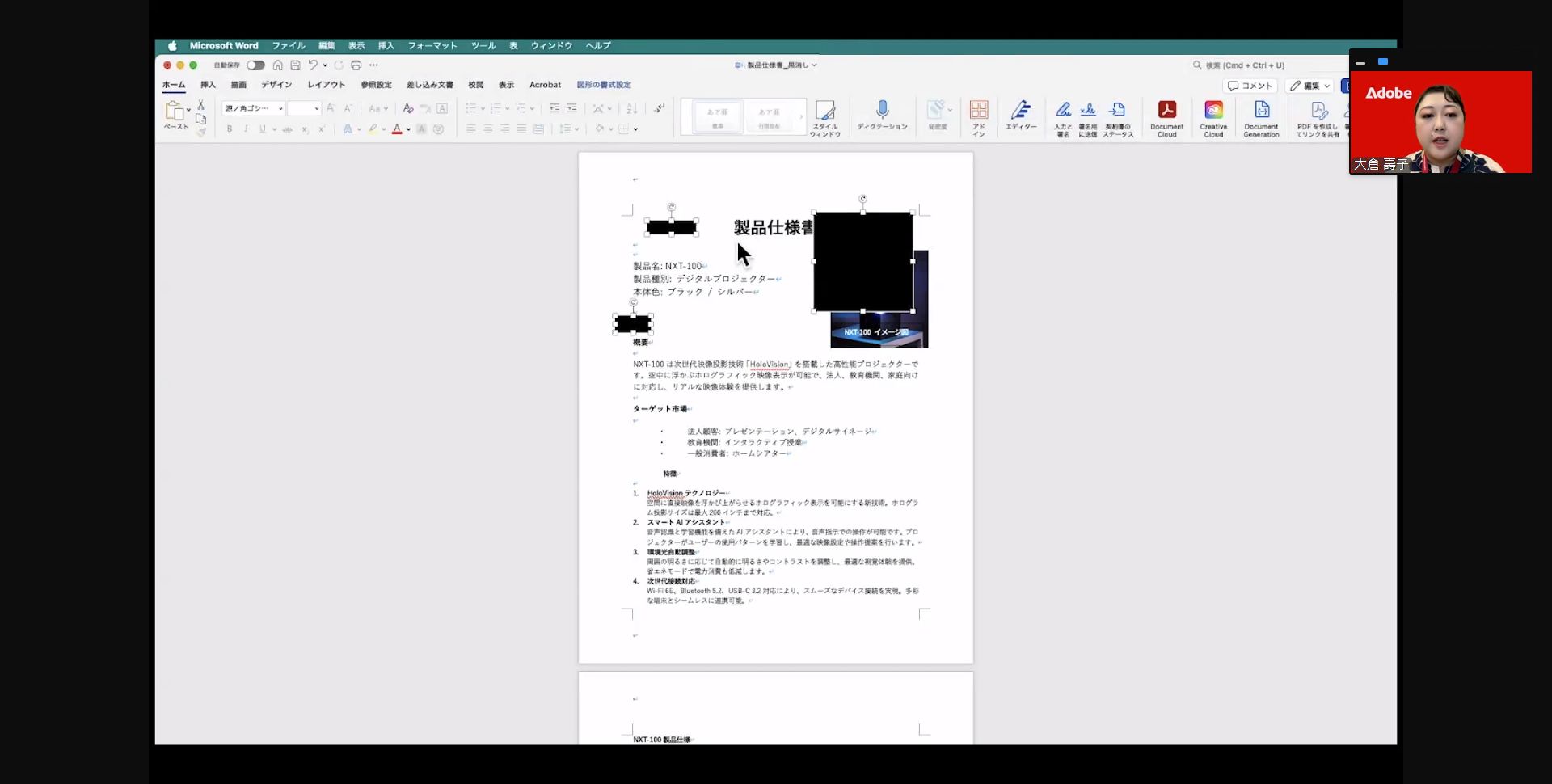This screenshot has width=1552, height=784.
Task: Open the フォーマット menu
Action: click(x=432, y=46)
